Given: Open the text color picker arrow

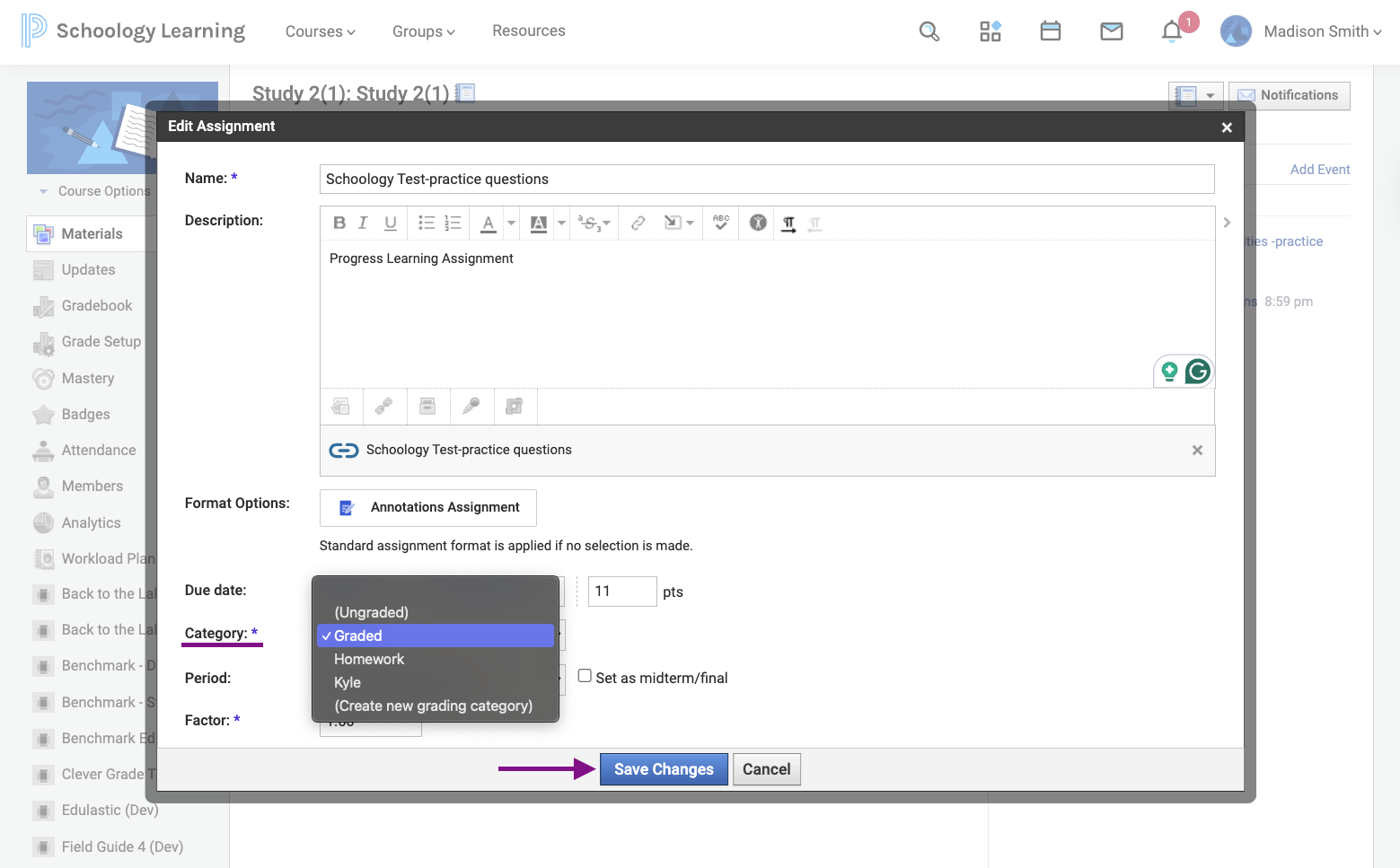Looking at the screenshot, I should coord(511,224).
